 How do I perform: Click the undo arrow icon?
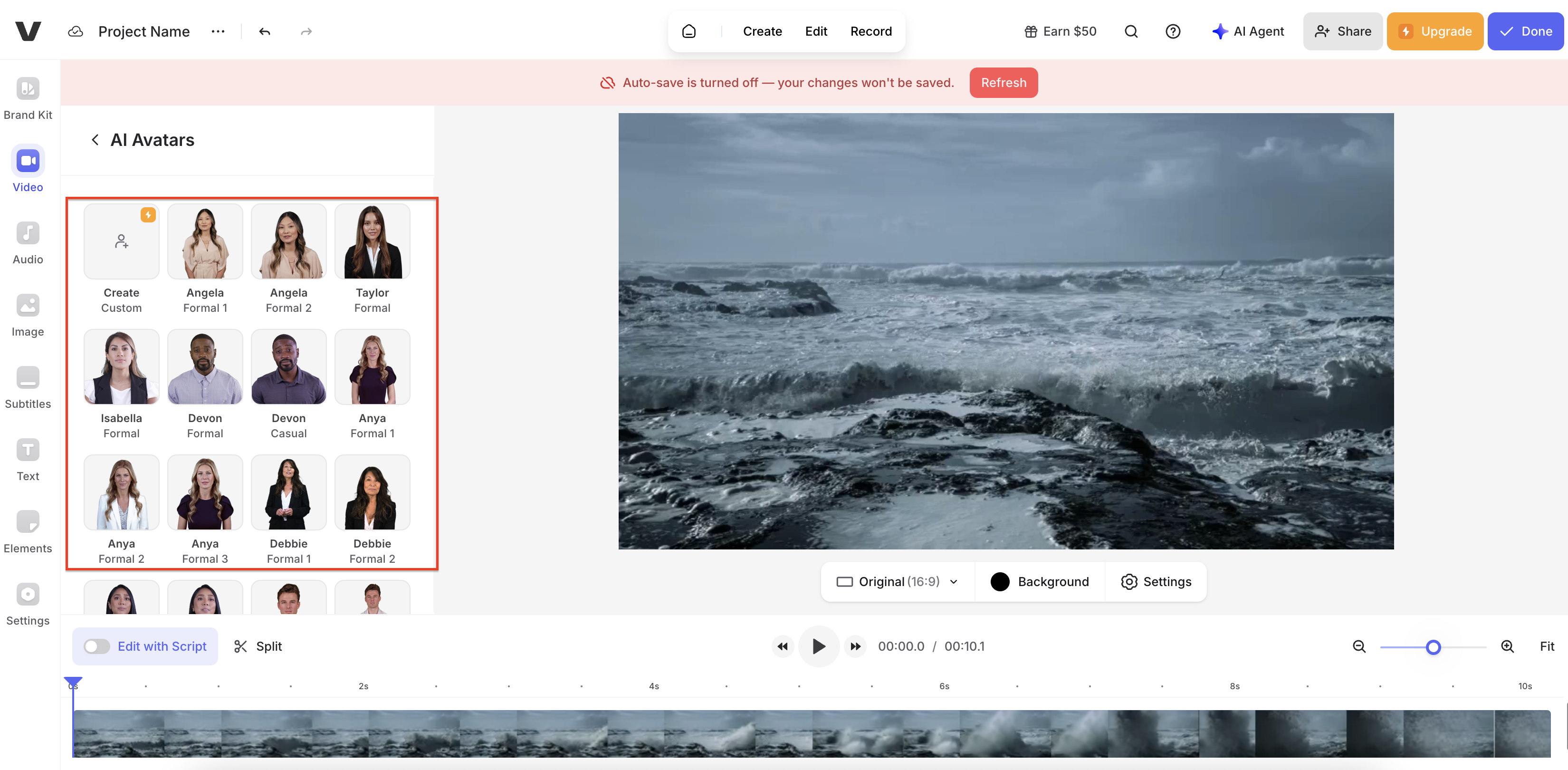tap(264, 32)
